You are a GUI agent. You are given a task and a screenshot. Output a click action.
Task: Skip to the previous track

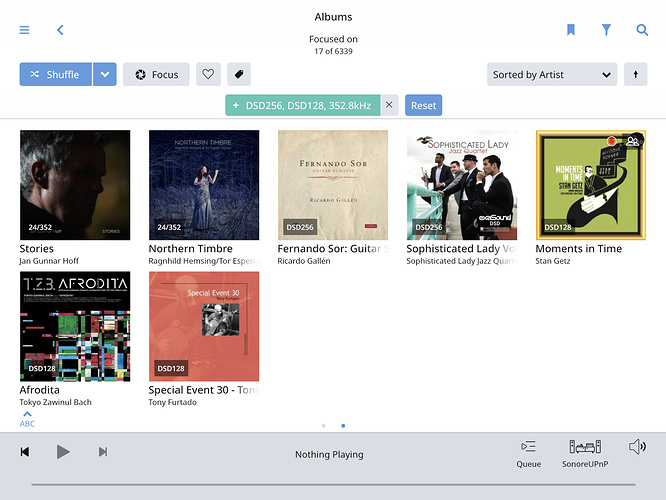(25, 452)
